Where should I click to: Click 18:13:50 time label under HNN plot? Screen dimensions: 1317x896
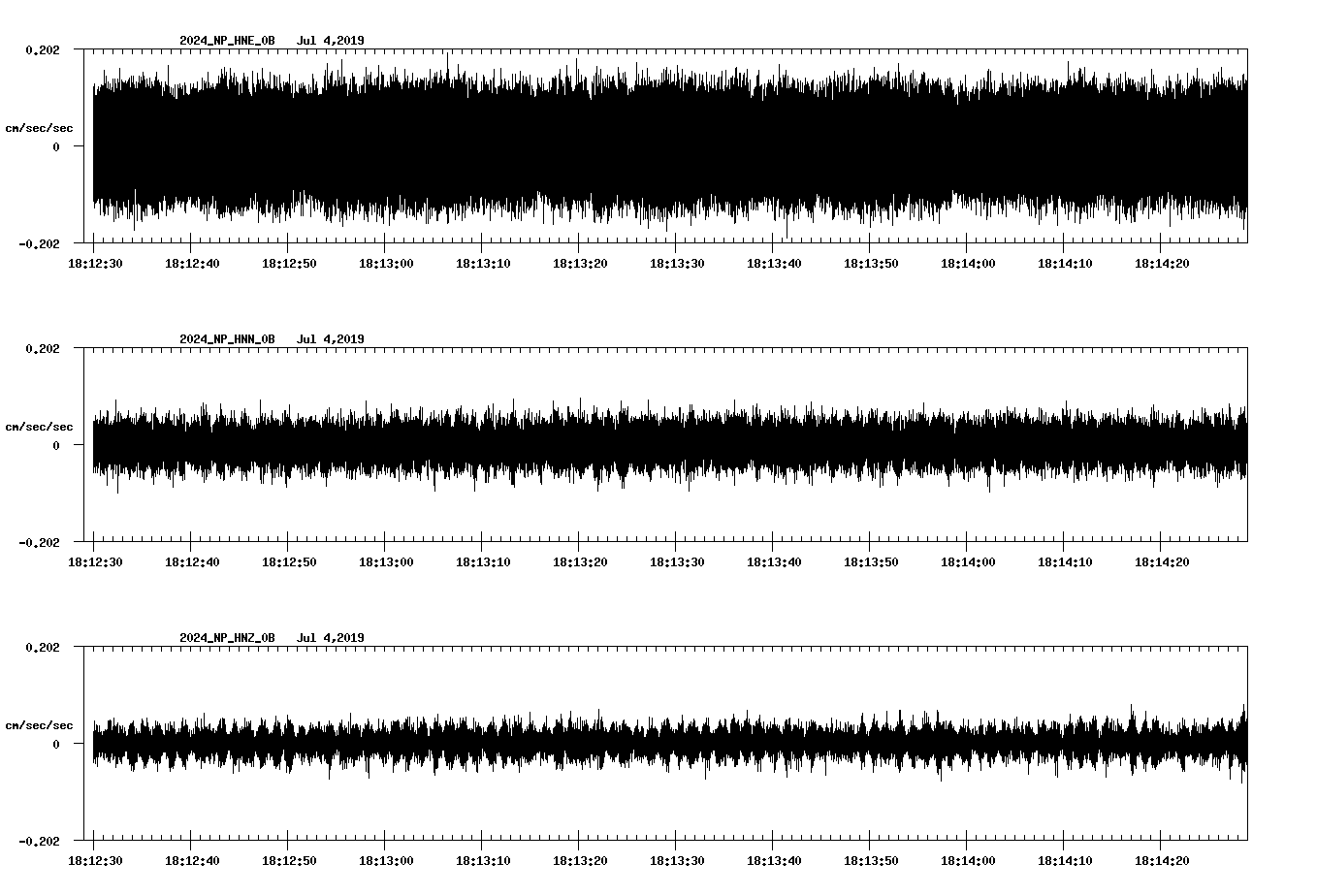click(871, 561)
